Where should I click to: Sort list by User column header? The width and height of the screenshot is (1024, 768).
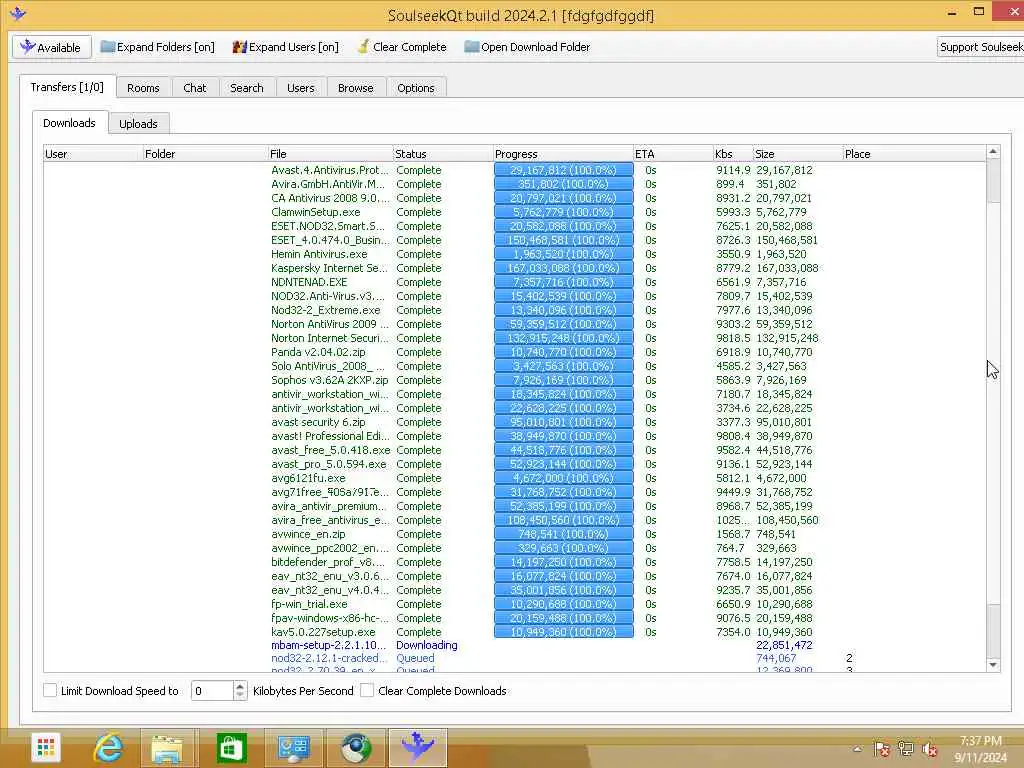pos(93,153)
